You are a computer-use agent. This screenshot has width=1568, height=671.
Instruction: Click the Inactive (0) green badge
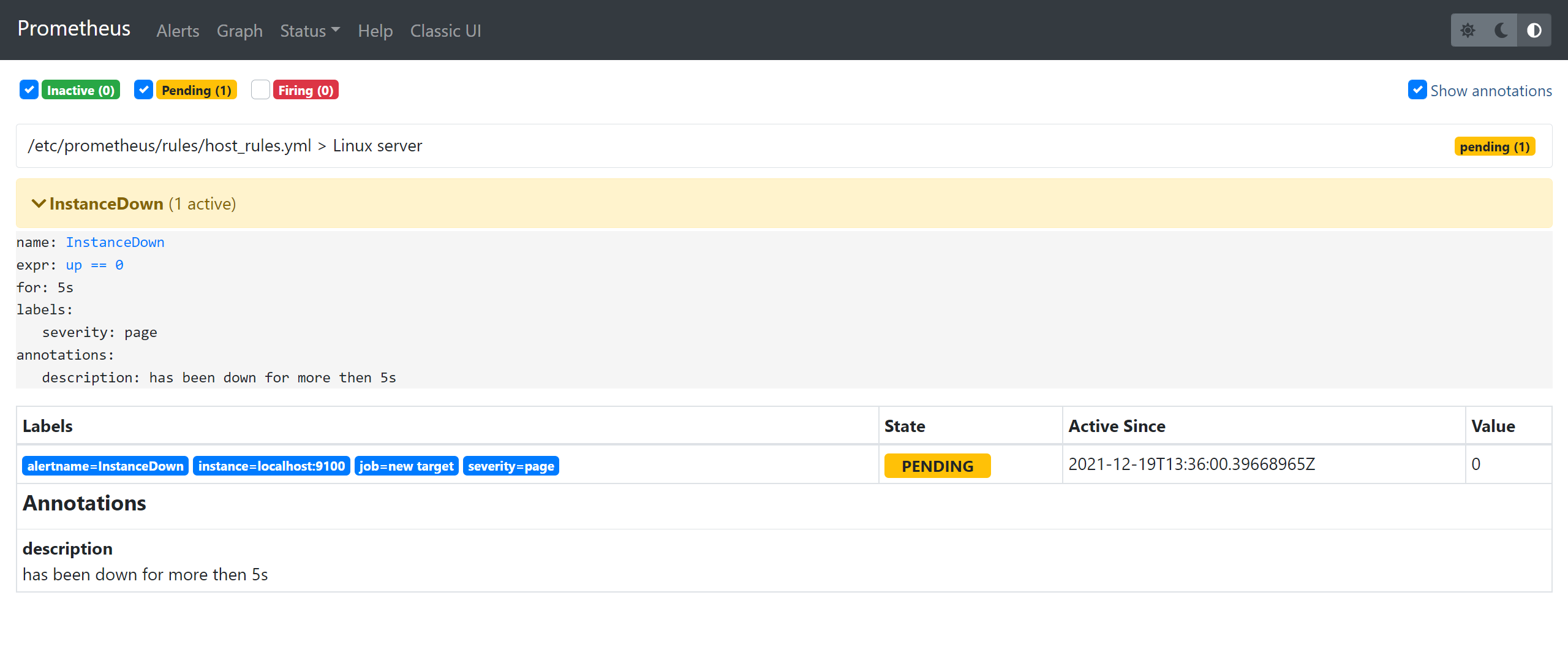point(81,90)
